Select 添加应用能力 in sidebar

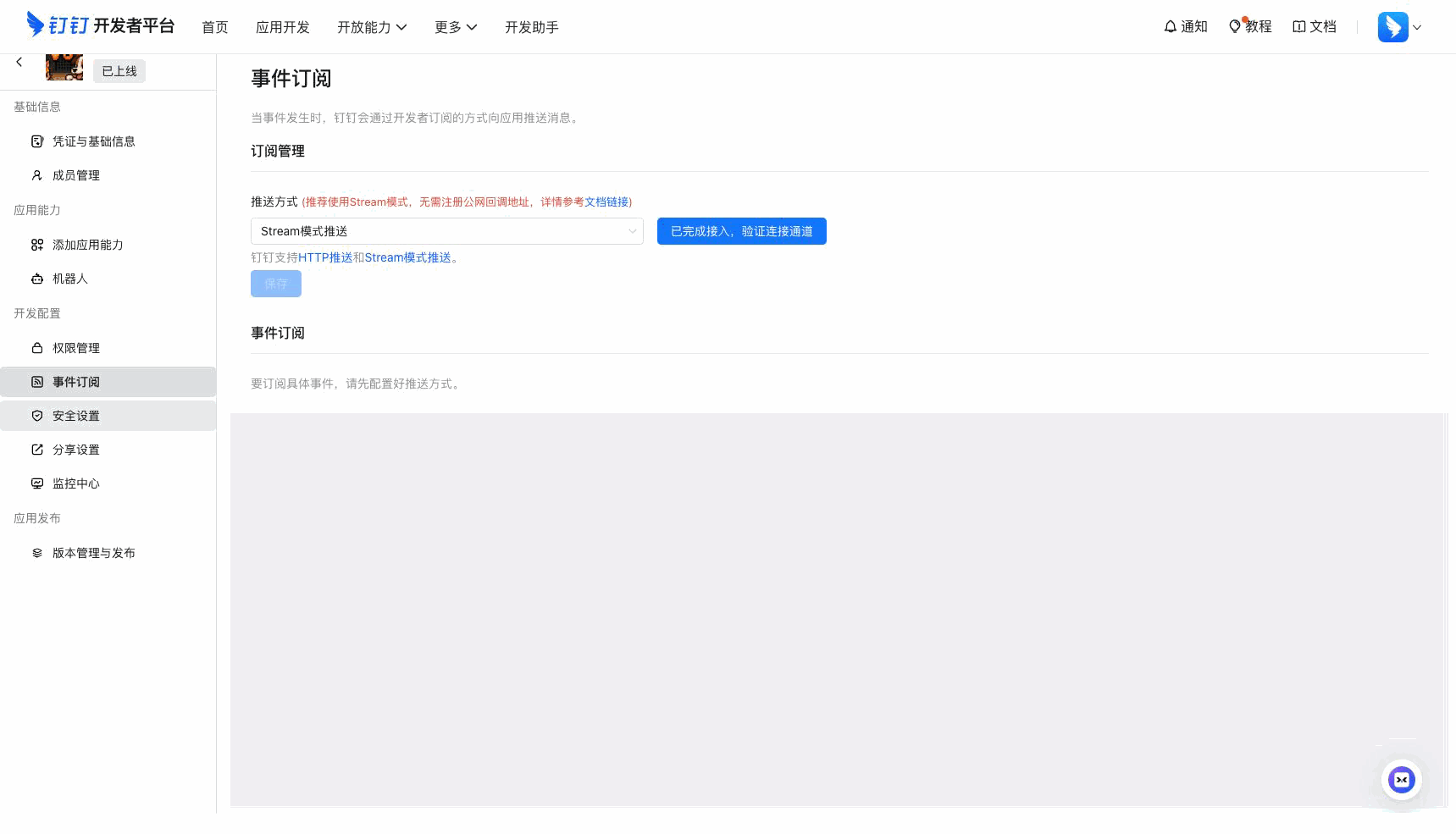point(108,245)
